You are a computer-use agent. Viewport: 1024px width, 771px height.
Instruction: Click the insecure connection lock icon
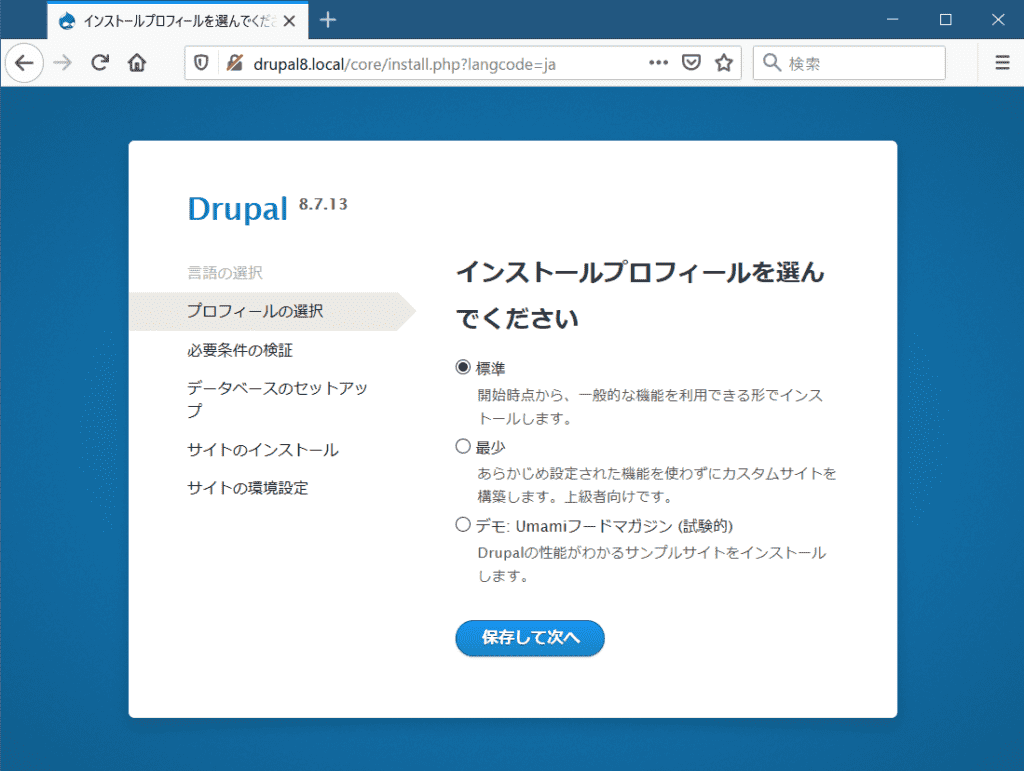click(x=234, y=63)
